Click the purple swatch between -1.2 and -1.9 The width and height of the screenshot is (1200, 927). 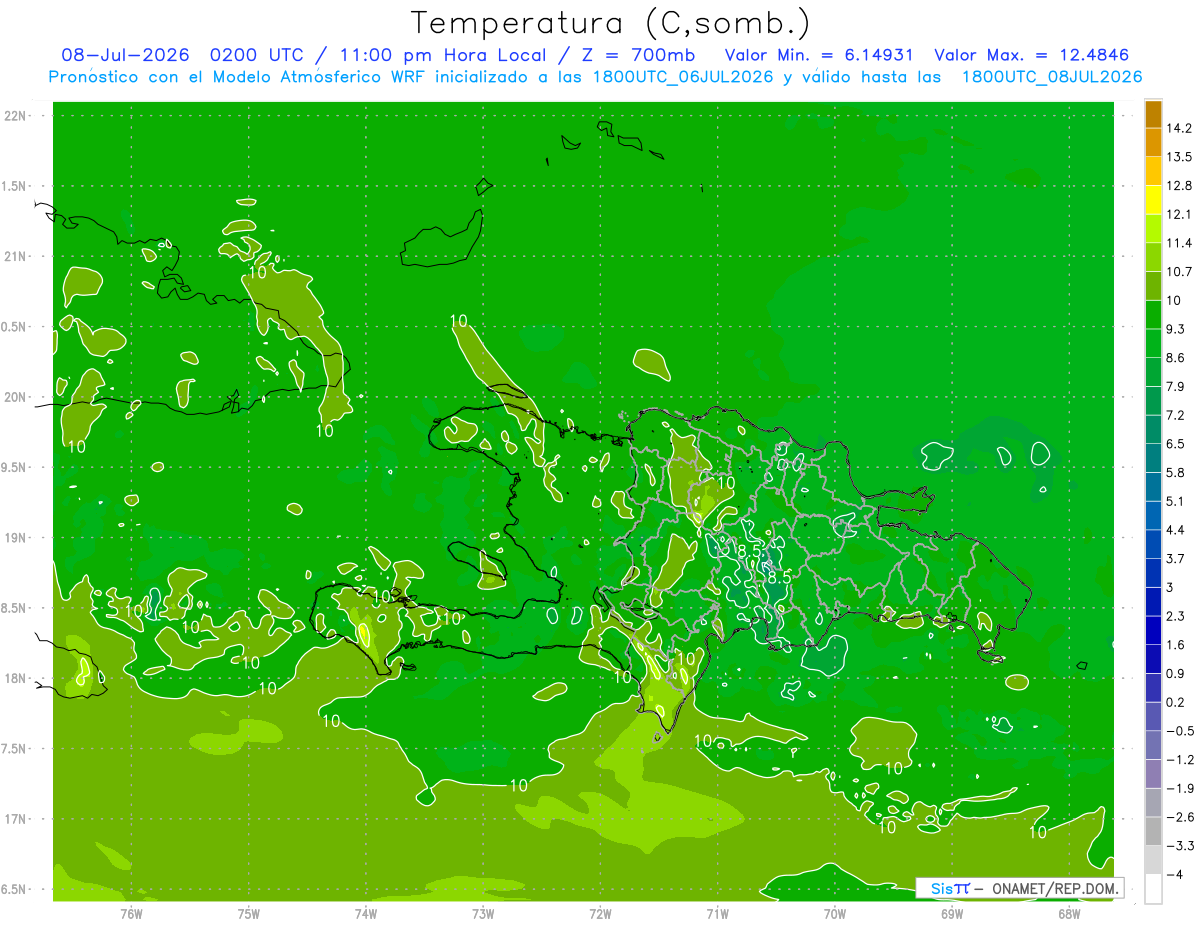click(1153, 774)
